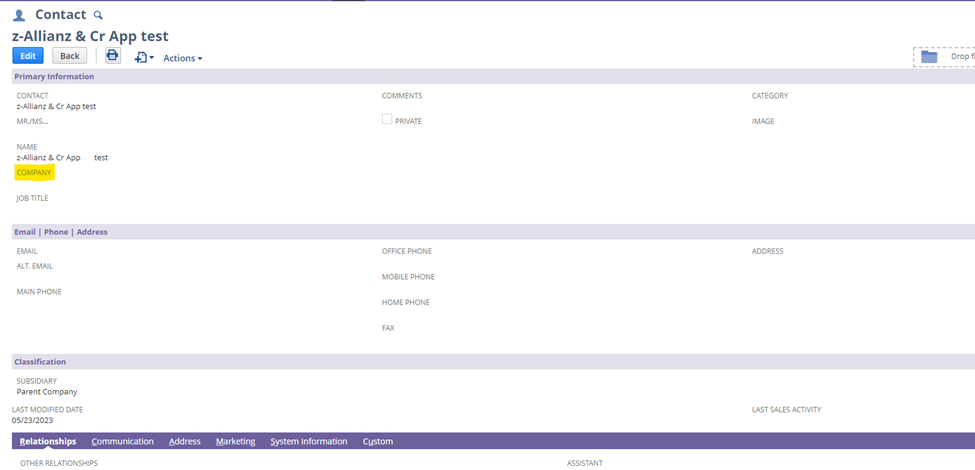The height and width of the screenshot is (470, 975).
Task: Click the OFFICE PHONE label
Action: 407,251
